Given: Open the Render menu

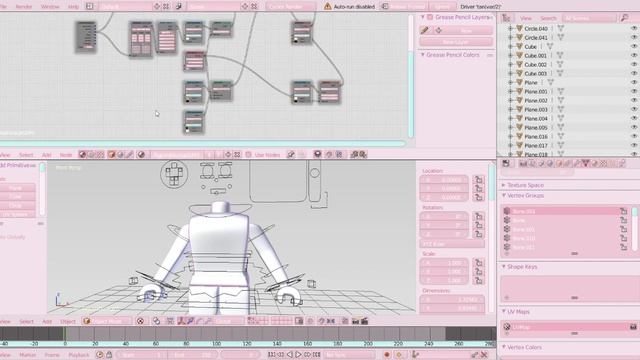Looking at the screenshot, I should click(24, 7).
